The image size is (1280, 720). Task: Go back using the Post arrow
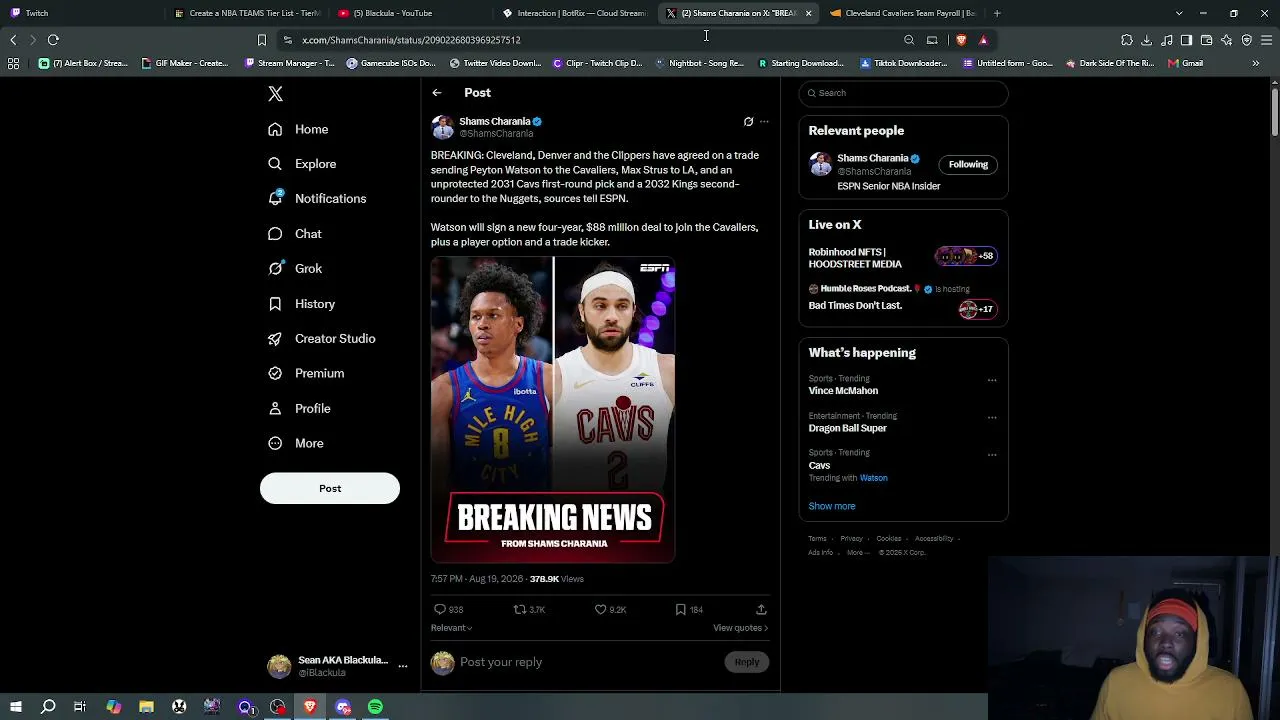437,93
